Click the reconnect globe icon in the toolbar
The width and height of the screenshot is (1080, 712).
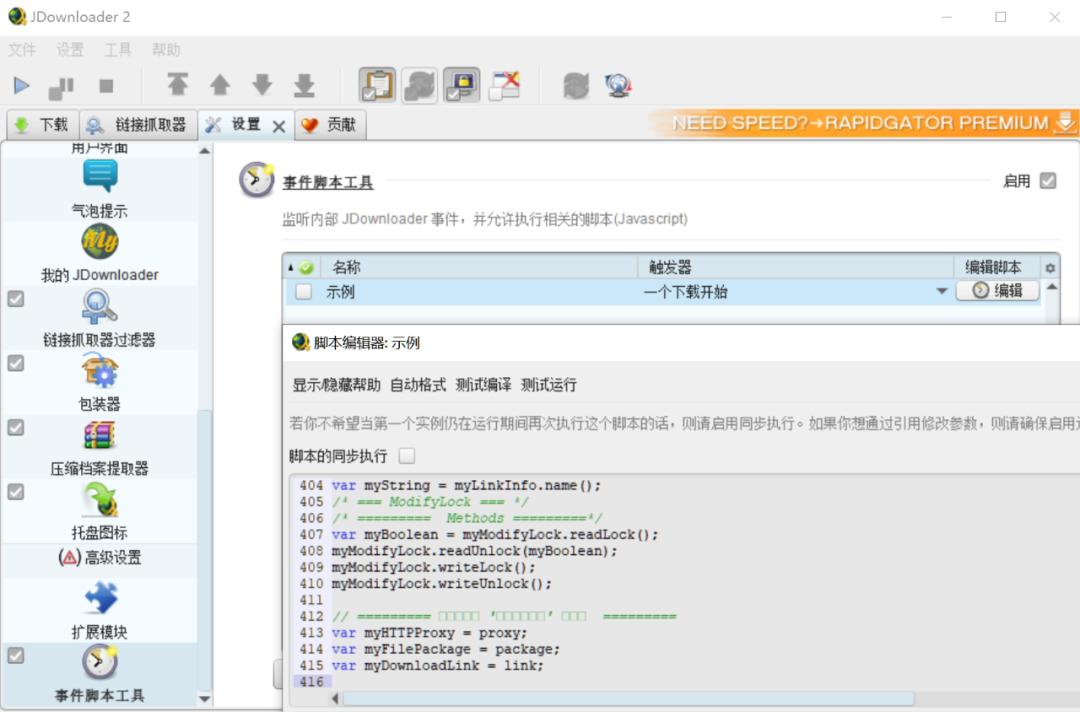point(618,84)
